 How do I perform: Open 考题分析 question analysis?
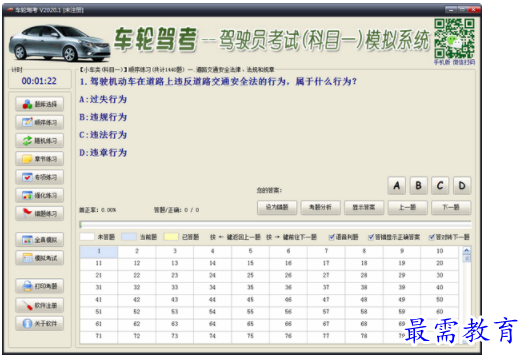coord(321,207)
